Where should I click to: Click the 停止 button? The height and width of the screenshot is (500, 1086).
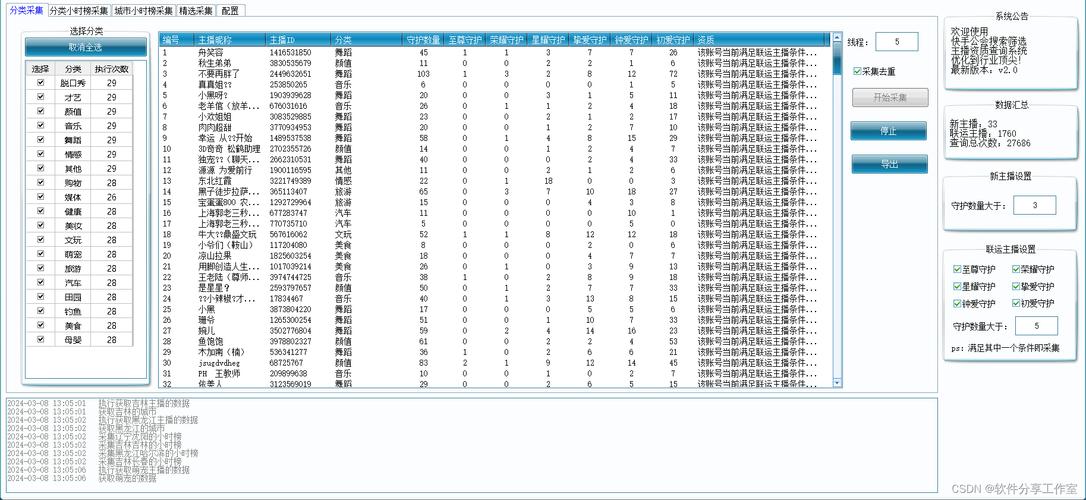(889, 131)
